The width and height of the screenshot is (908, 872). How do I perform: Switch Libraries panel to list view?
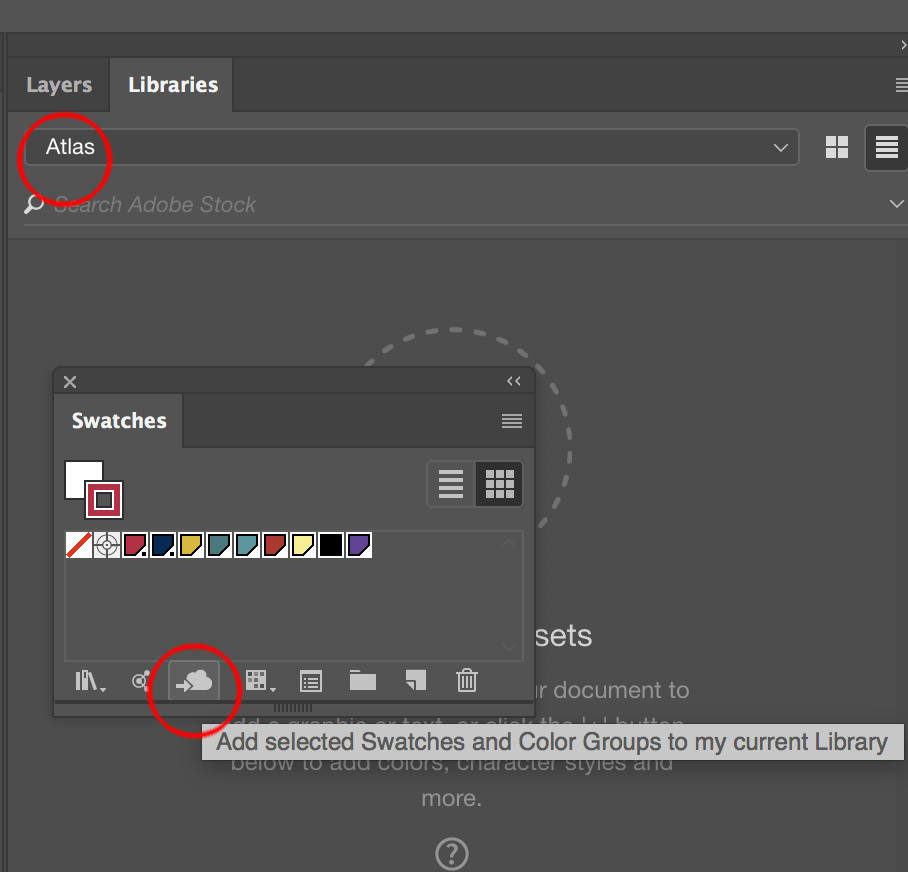click(x=886, y=147)
